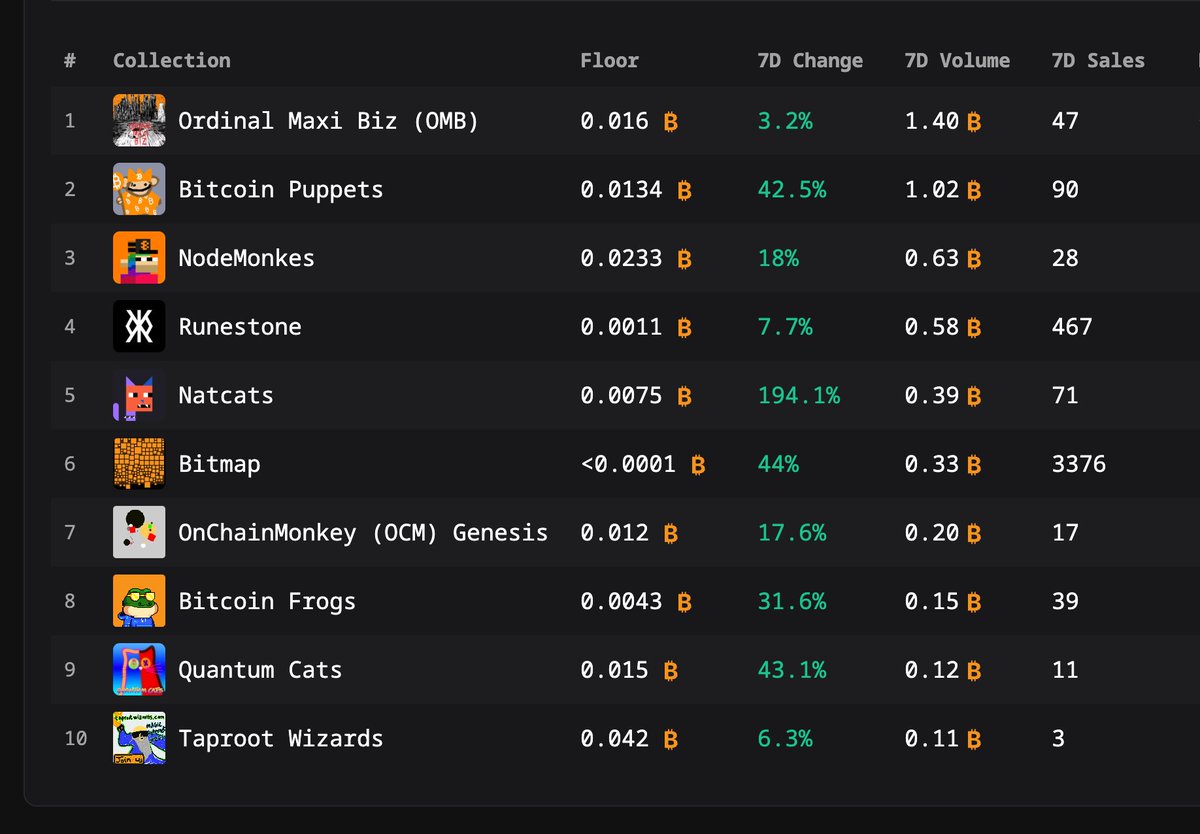
Task: Sort by 7D Change column header
Action: point(810,60)
